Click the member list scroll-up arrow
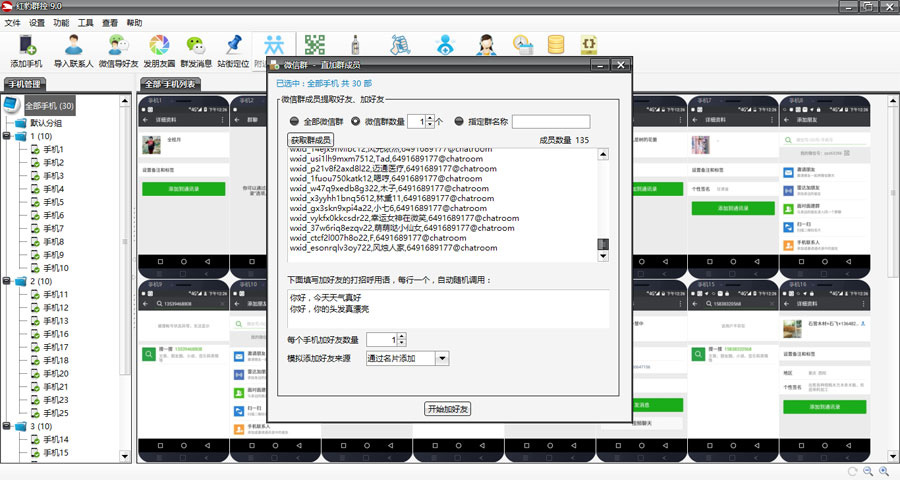Screen dimensions: 900x480 [603, 154]
